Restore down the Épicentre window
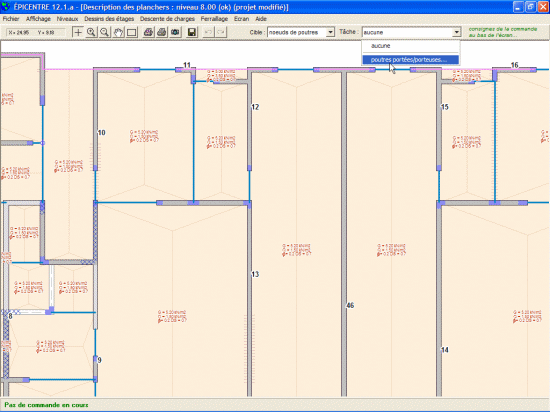Screen dimensions: 550x412 point(531,7)
